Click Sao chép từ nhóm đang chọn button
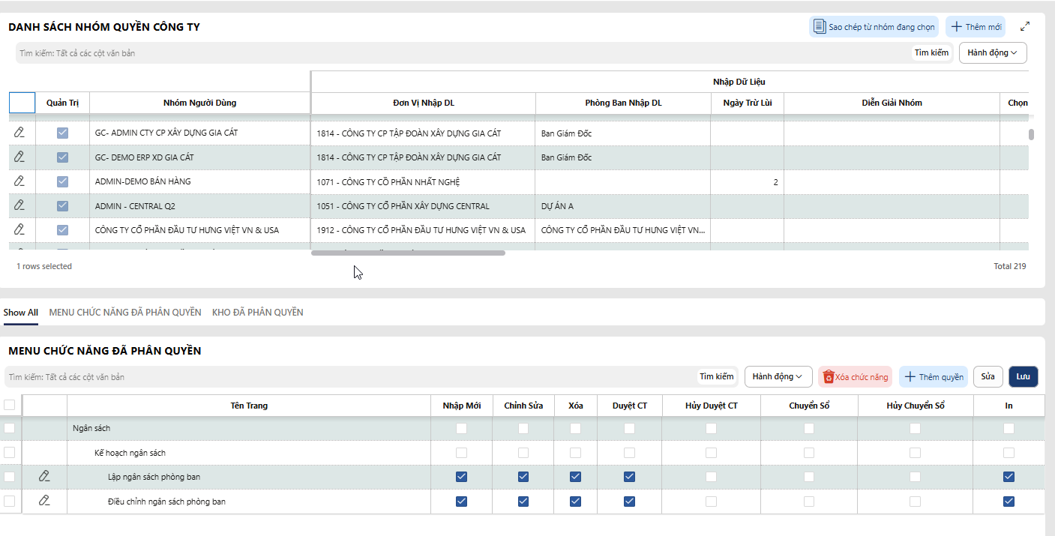 point(873,27)
